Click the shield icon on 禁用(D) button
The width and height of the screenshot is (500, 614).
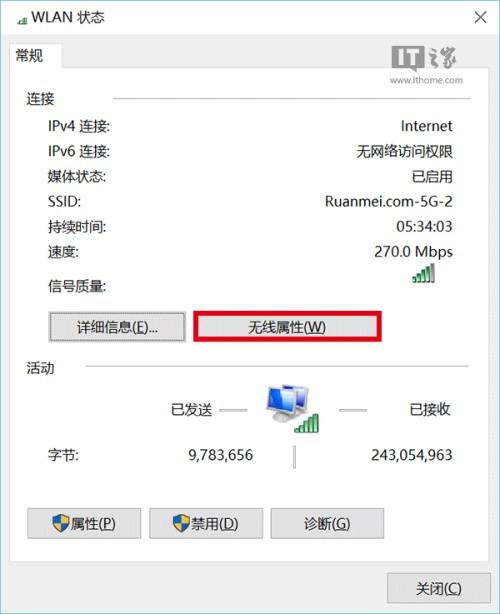coord(181,523)
